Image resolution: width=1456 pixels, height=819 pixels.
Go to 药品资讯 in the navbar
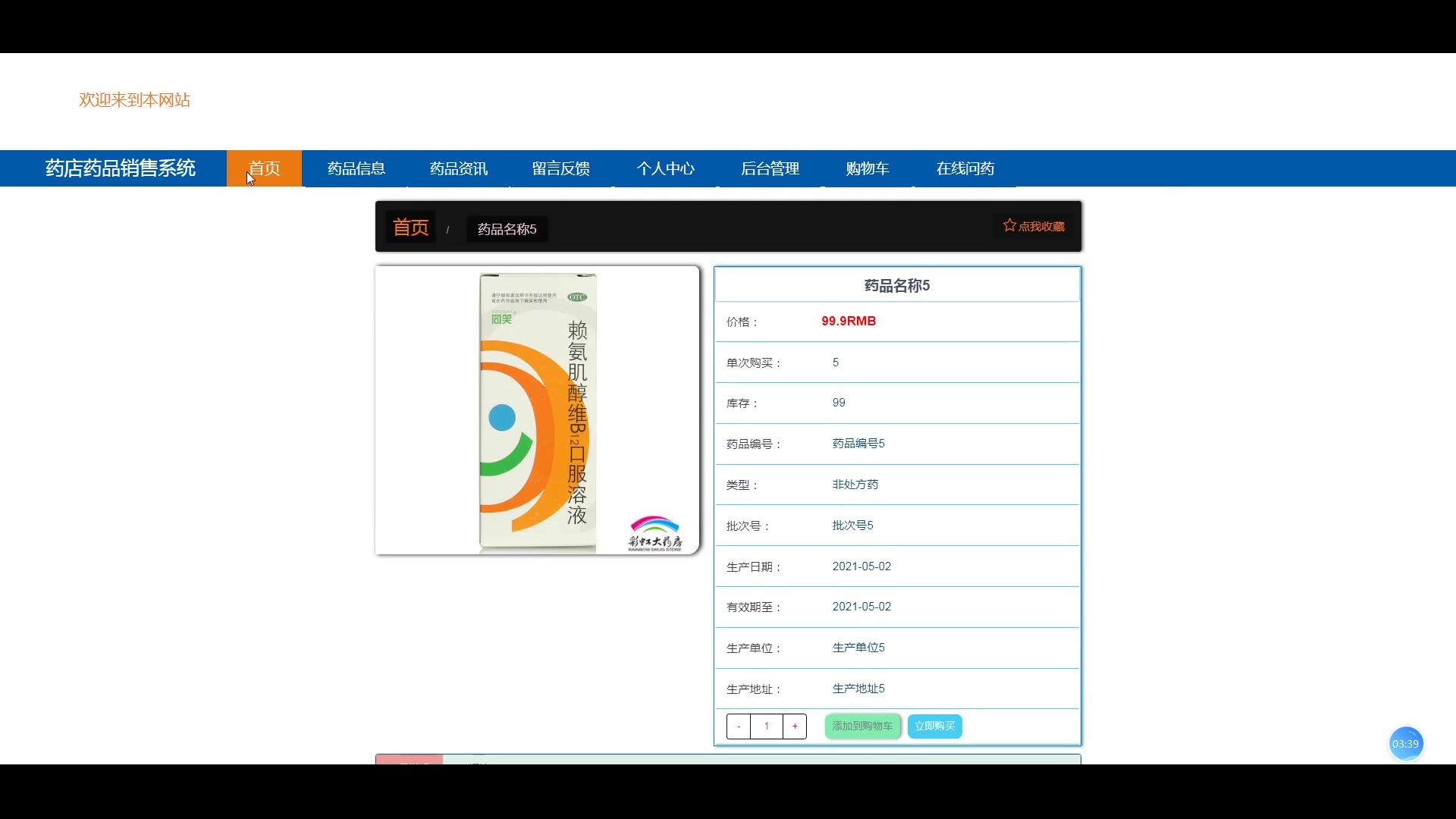pyautogui.click(x=459, y=168)
